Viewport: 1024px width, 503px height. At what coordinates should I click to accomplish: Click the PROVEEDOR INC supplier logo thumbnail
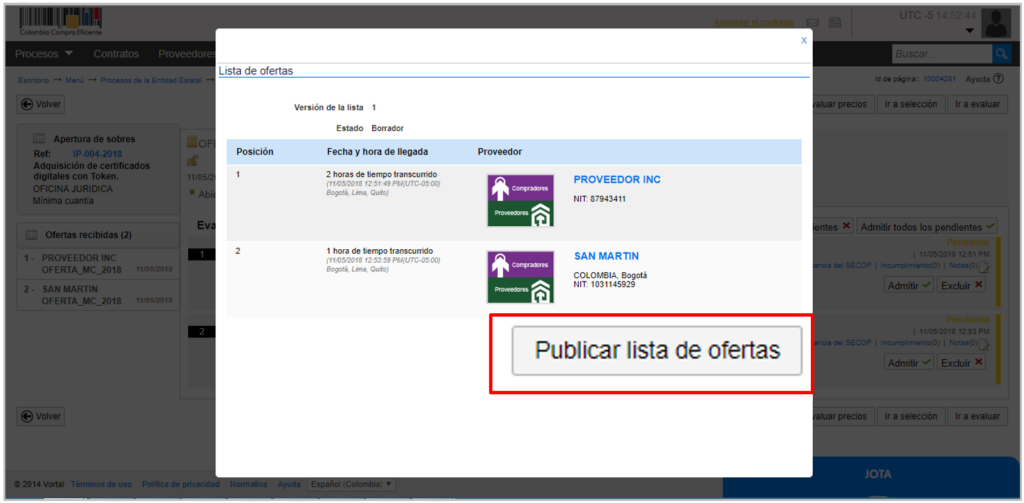[x=520, y=201]
